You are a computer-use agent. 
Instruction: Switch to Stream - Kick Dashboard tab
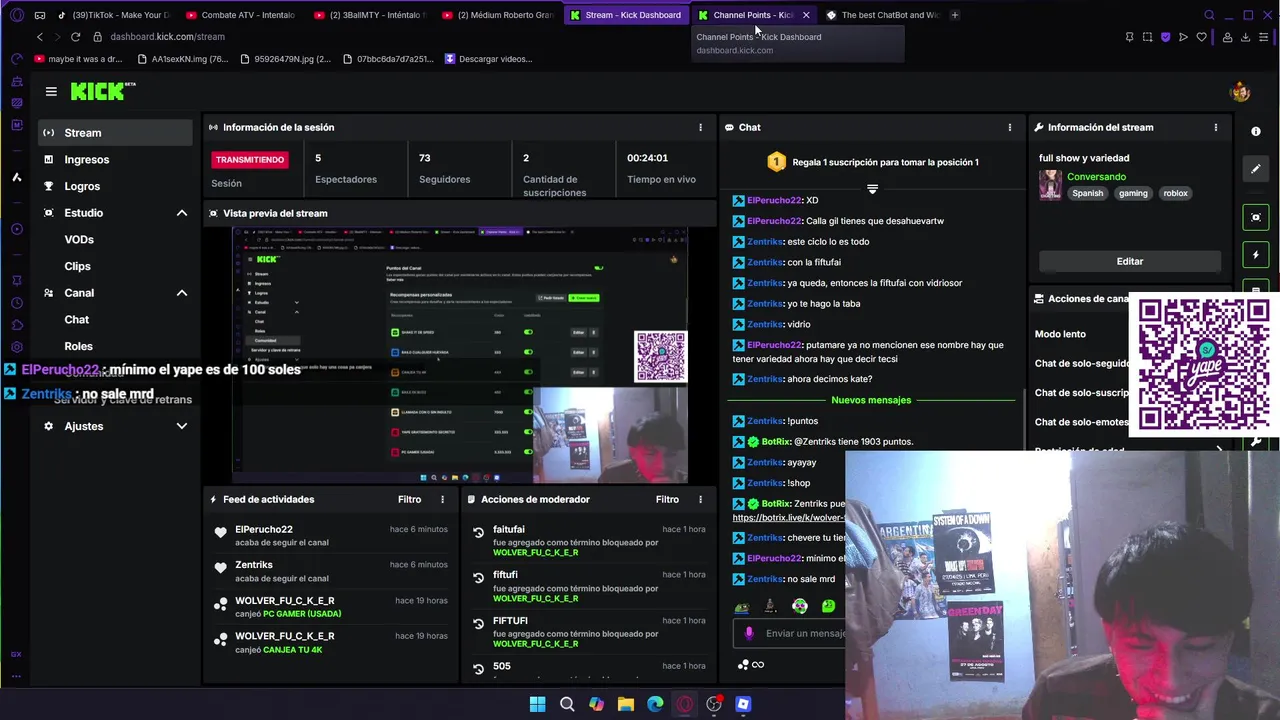point(626,15)
